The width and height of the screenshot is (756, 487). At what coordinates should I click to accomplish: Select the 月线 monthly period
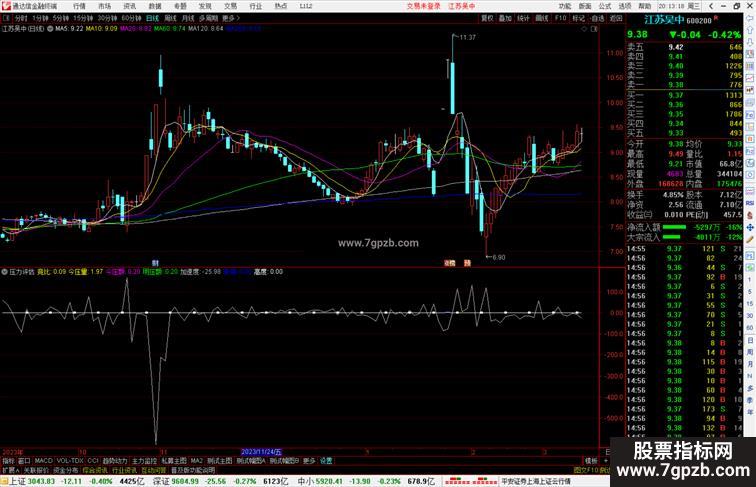tap(188, 18)
